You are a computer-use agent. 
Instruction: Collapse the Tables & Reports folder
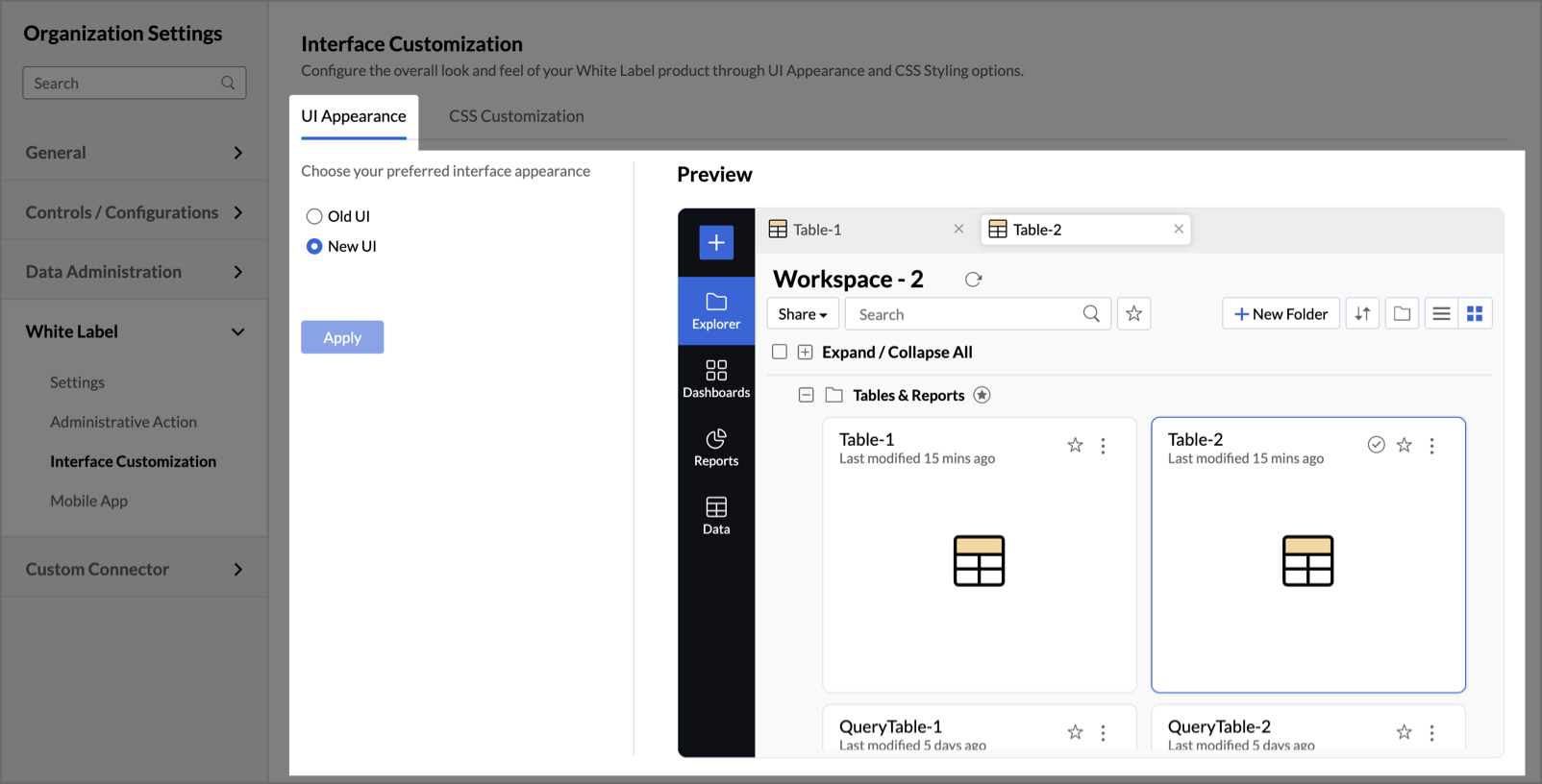pos(806,395)
